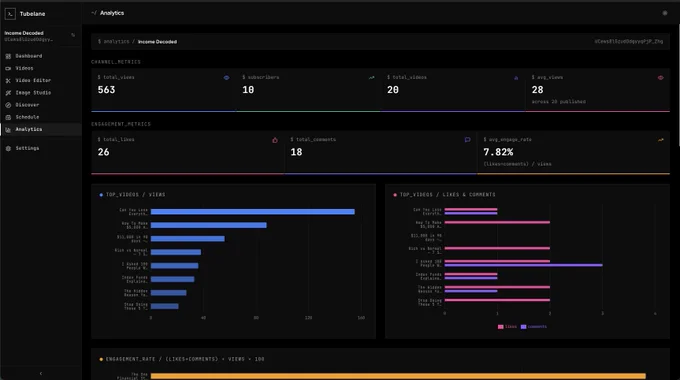Screen dimensions: 680x380
Task: Click the Tubelane terminal logo icon
Action: (x=10, y=14)
